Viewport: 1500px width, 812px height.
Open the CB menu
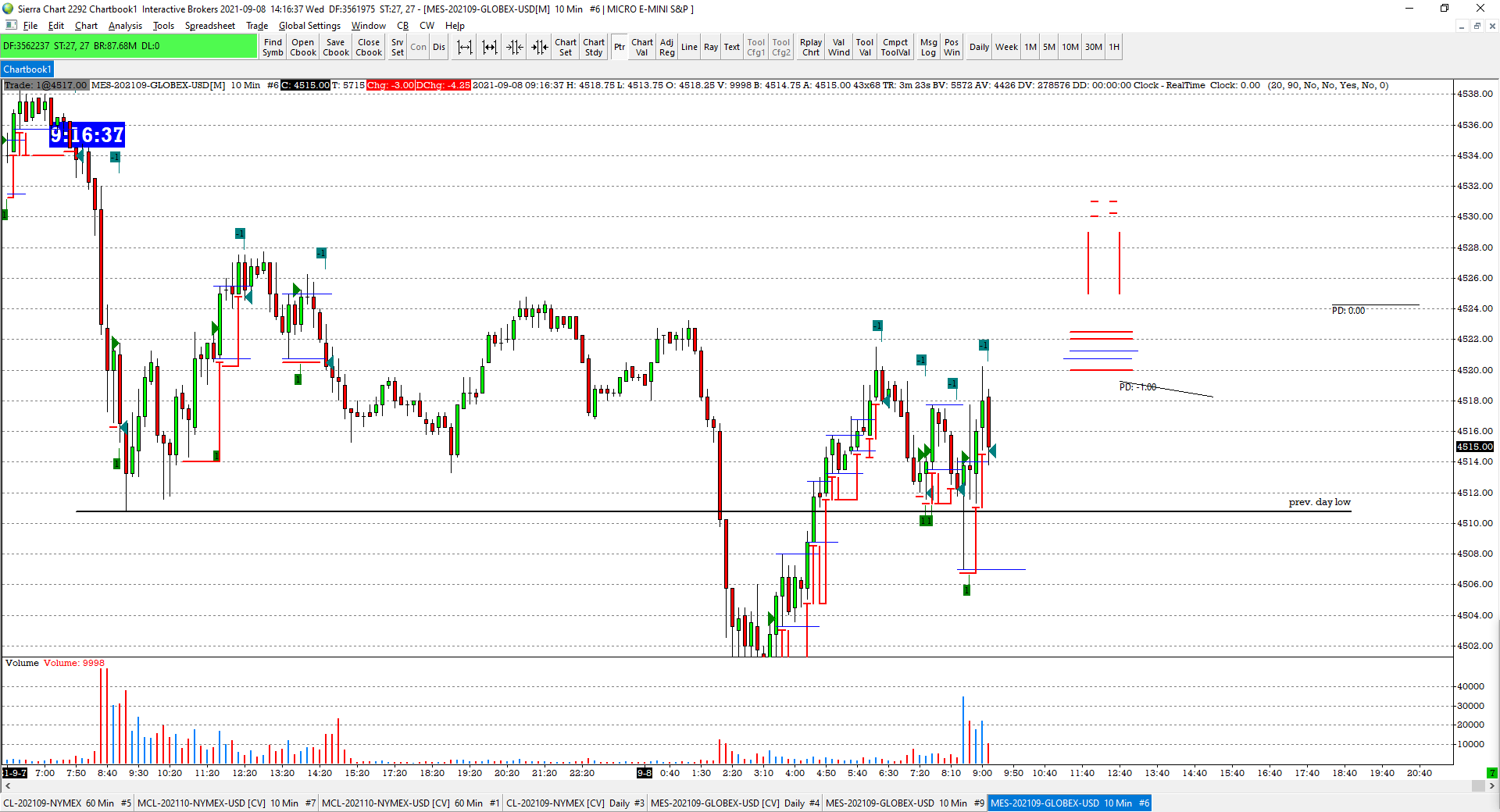402,26
